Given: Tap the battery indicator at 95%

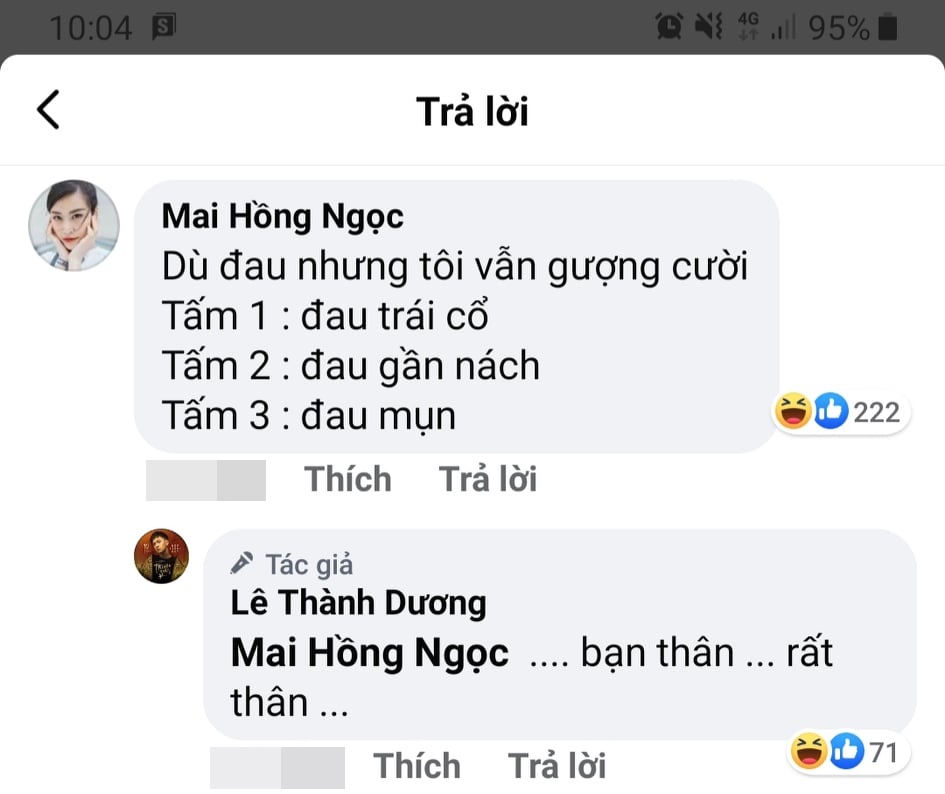Looking at the screenshot, I should click(888, 28).
